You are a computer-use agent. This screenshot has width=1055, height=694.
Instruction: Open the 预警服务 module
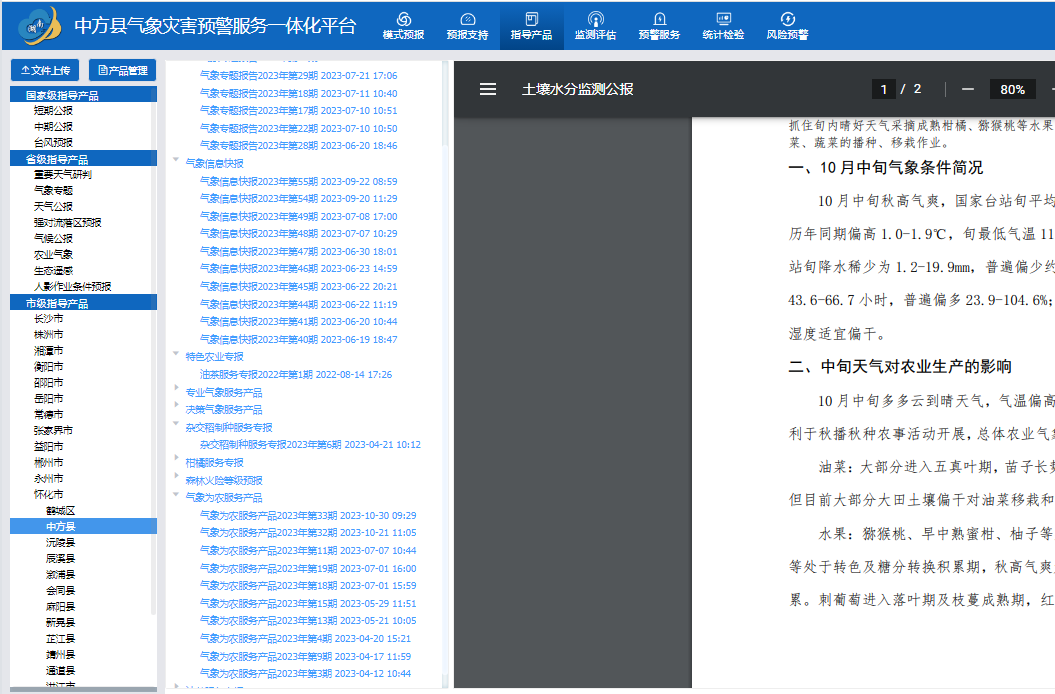point(659,26)
